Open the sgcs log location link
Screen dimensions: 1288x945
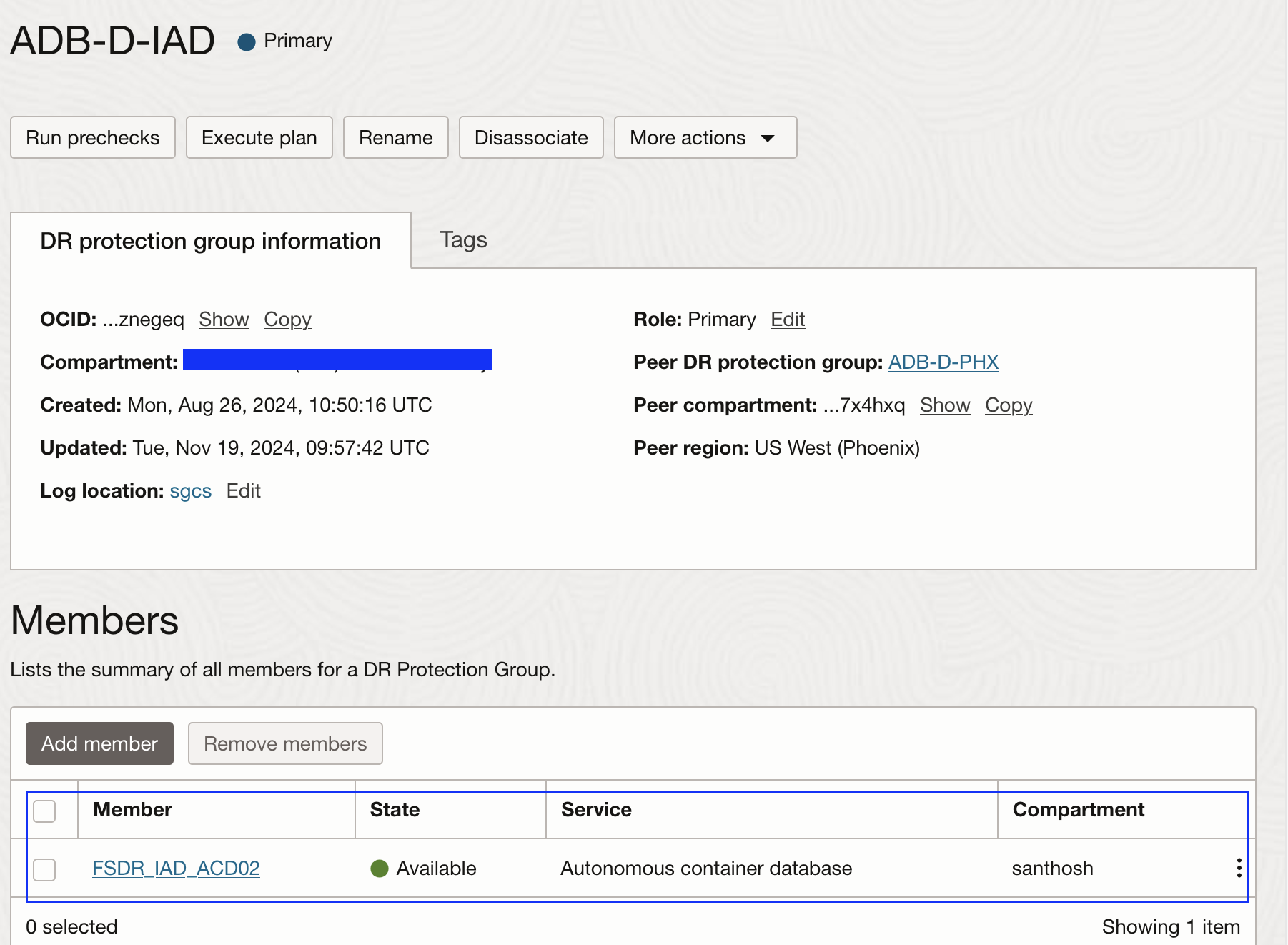click(190, 491)
